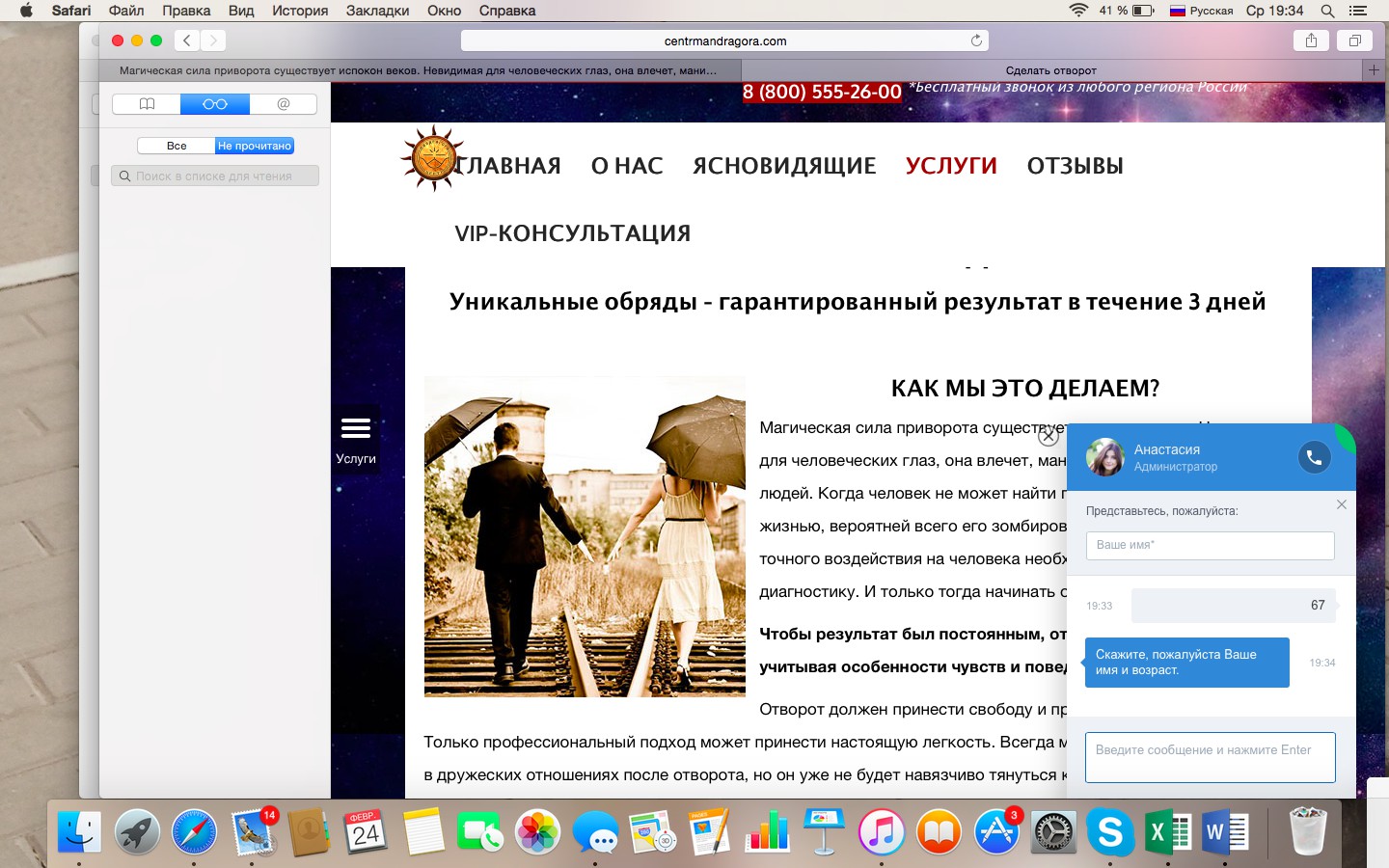
Task: Select the Магическая сила приворота tab
Action: tap(420, 70)
